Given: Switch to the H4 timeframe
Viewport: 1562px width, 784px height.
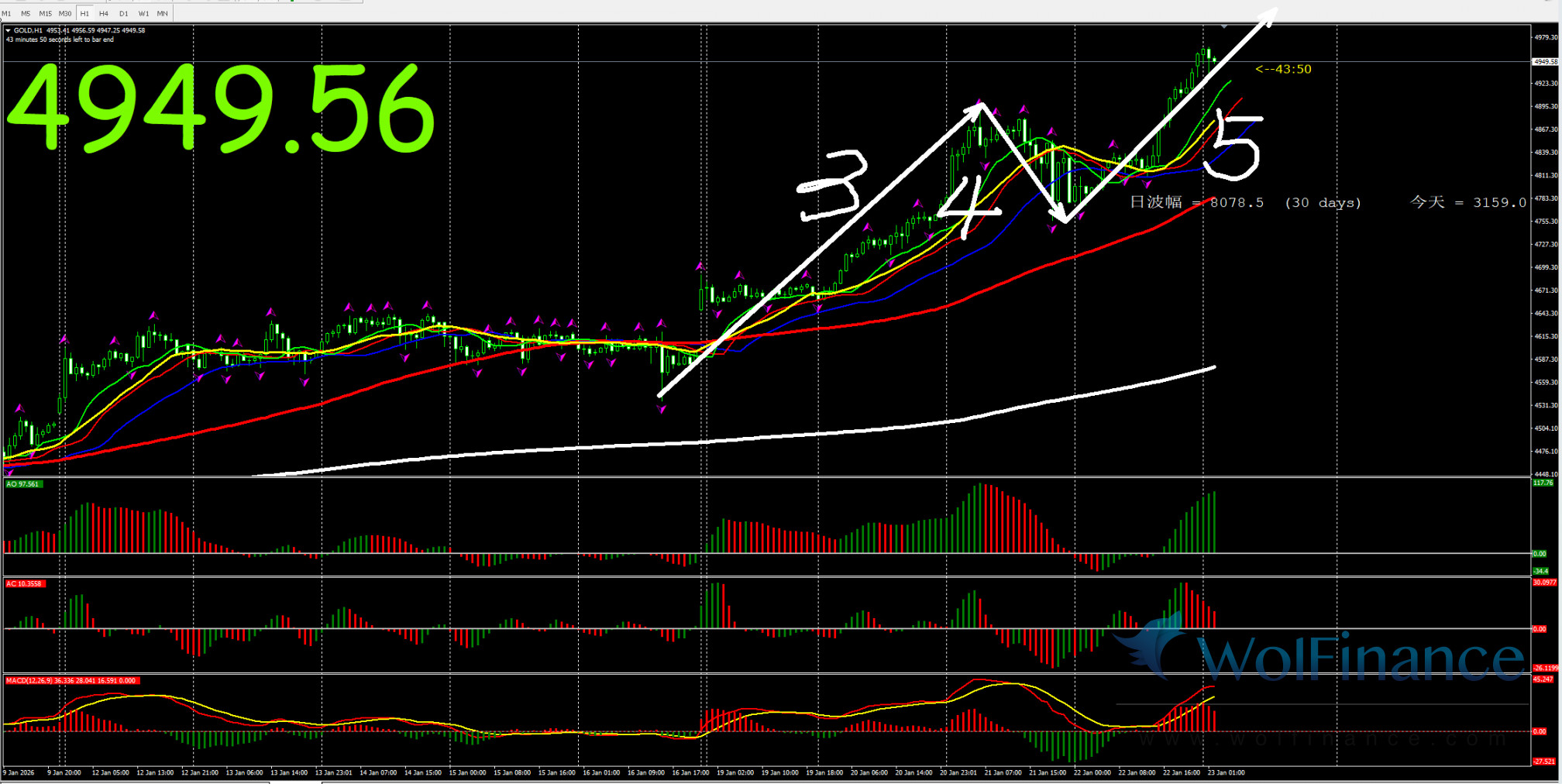Looking at the screenshot, I should 104,13.
